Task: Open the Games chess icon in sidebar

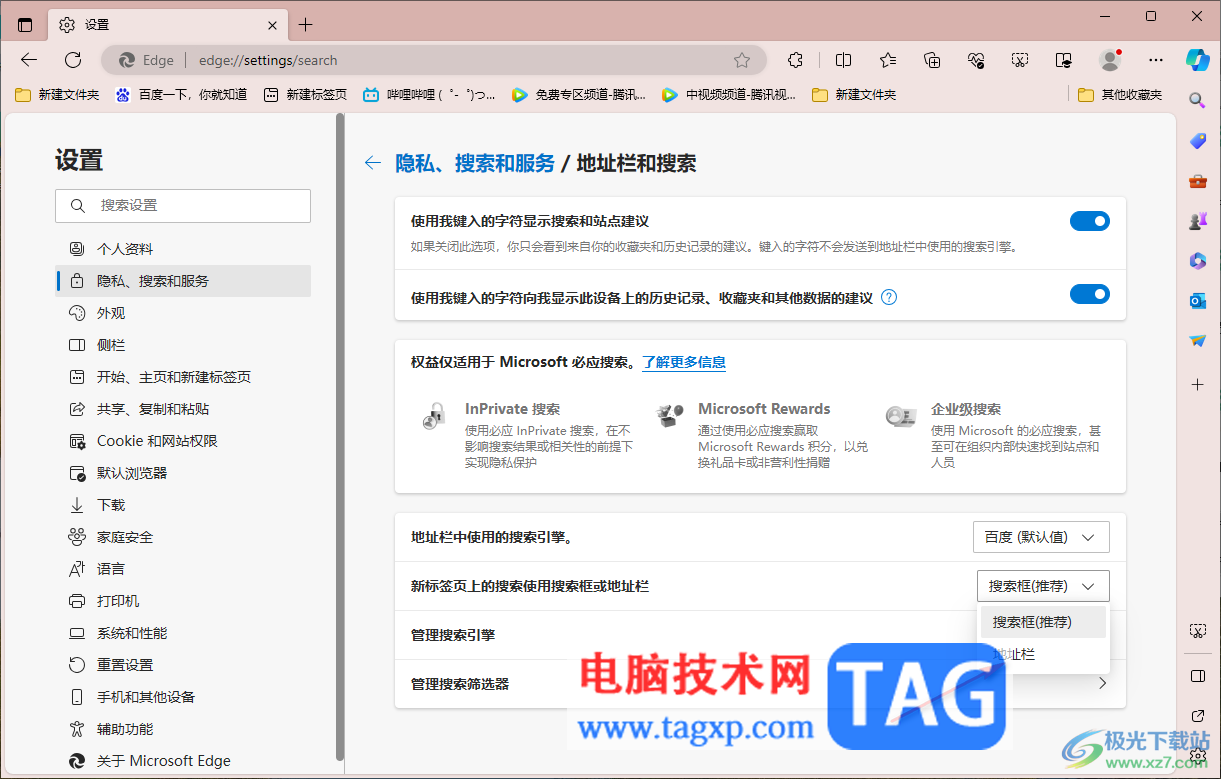Action: (x=1198, y=221)
